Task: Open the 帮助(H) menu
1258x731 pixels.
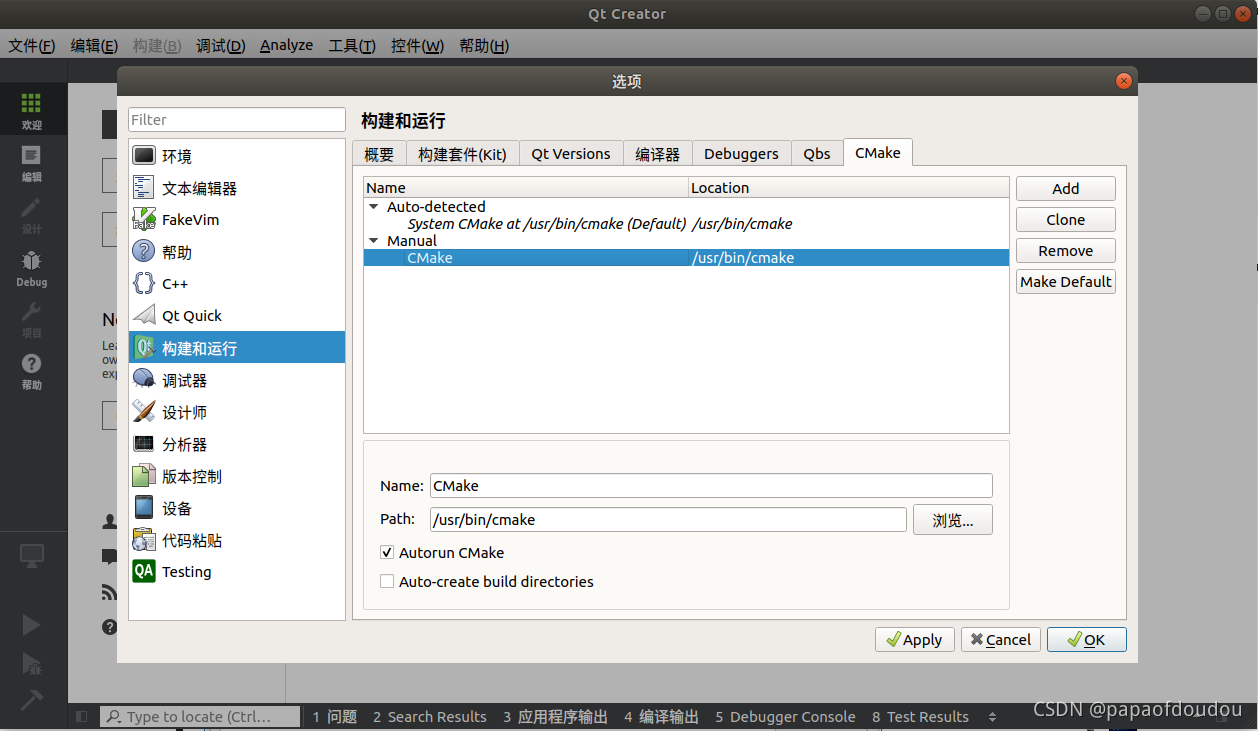Action: (484, 46)
